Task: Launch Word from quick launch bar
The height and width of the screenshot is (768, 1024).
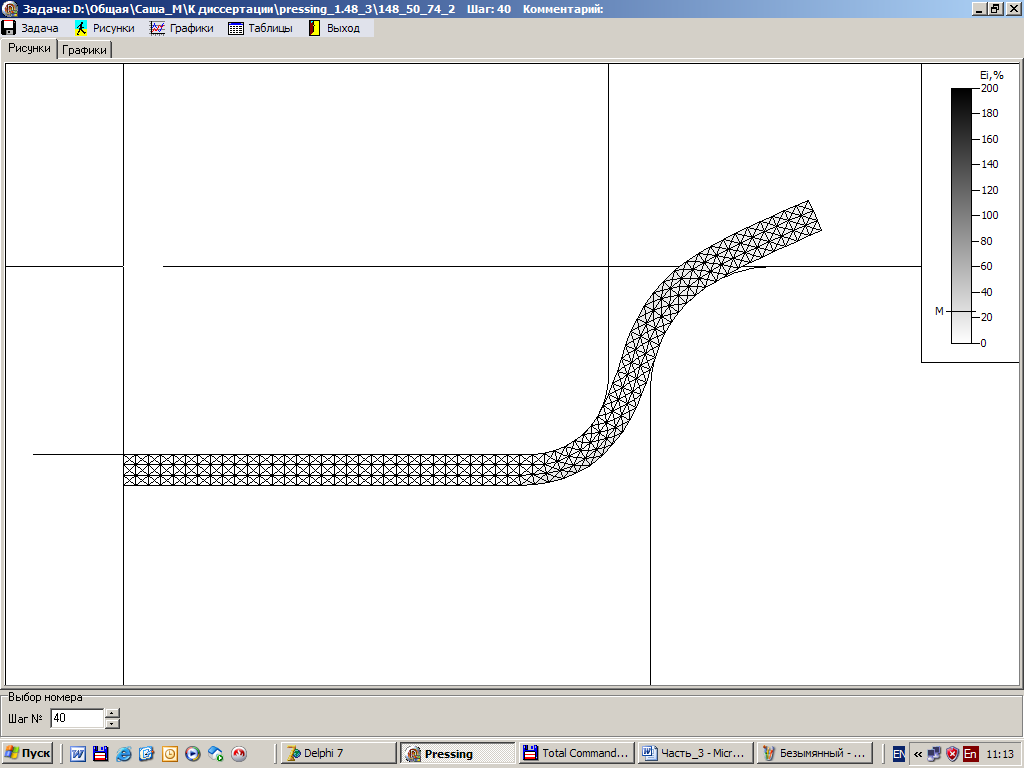Action: coord(78,754)
